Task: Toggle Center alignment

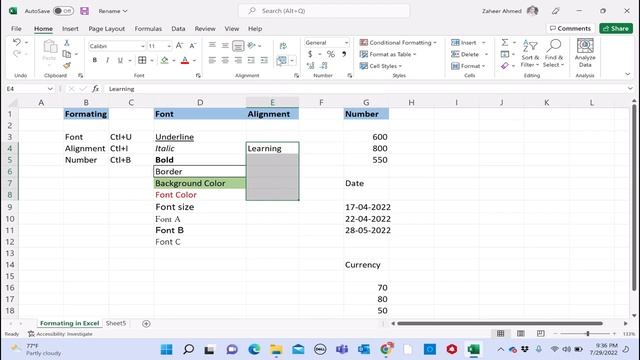Action: point(225,60)
